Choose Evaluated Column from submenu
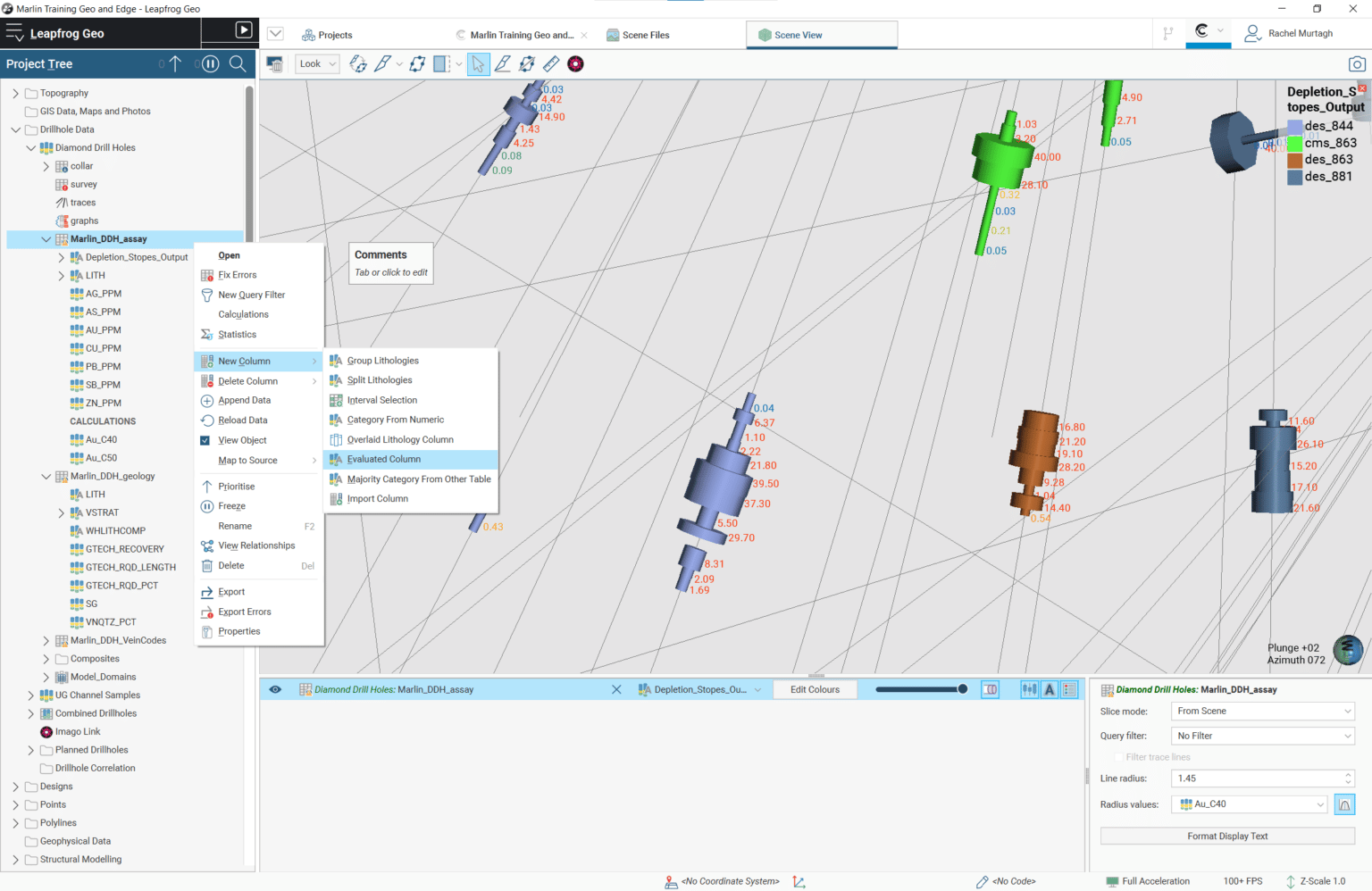This screenshot has height=891, width=1372. [384, 459]
